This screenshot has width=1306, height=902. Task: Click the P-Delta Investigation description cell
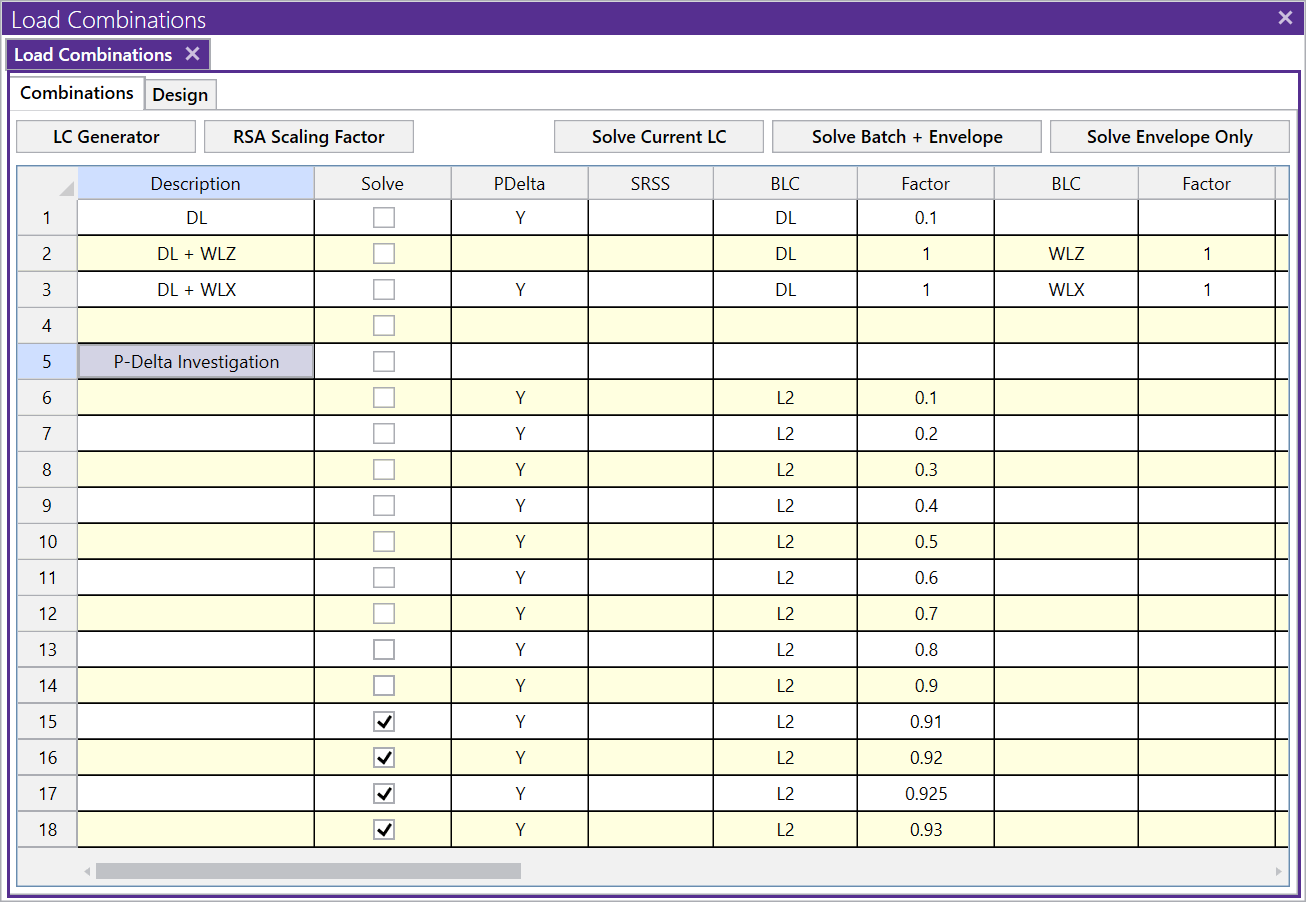[196, 362]
